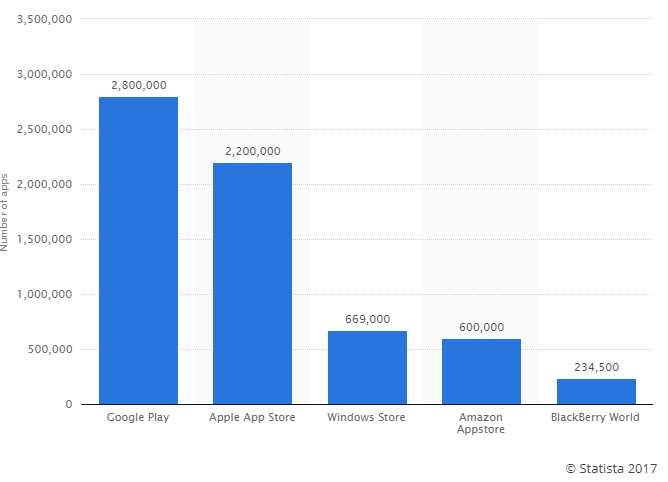This screenshot has height=482, width=668.
Task: Click the 2,200,000 data label
Action: click(252, 152)
